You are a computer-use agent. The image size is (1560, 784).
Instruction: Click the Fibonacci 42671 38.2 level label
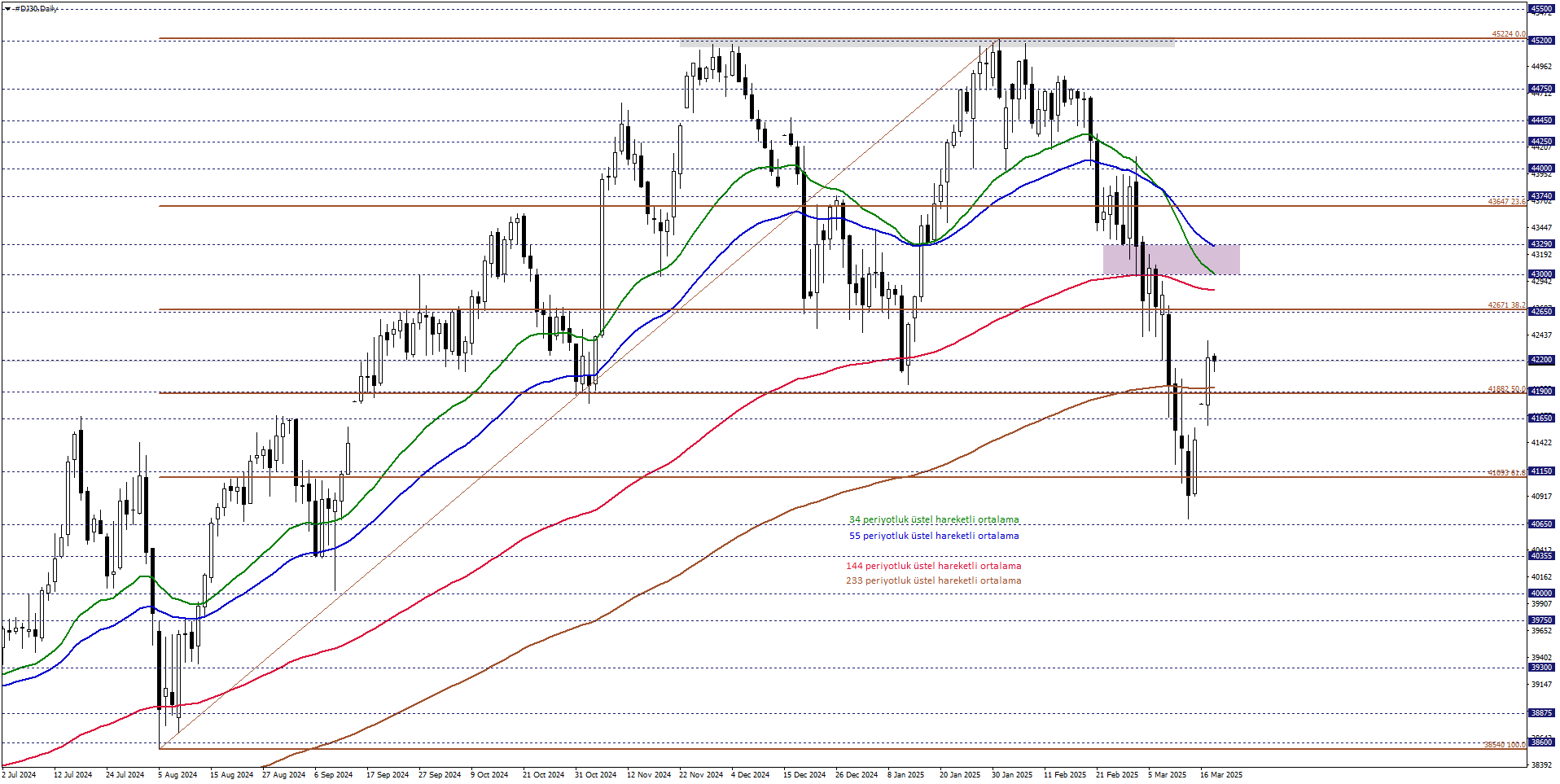point(1506,305)
